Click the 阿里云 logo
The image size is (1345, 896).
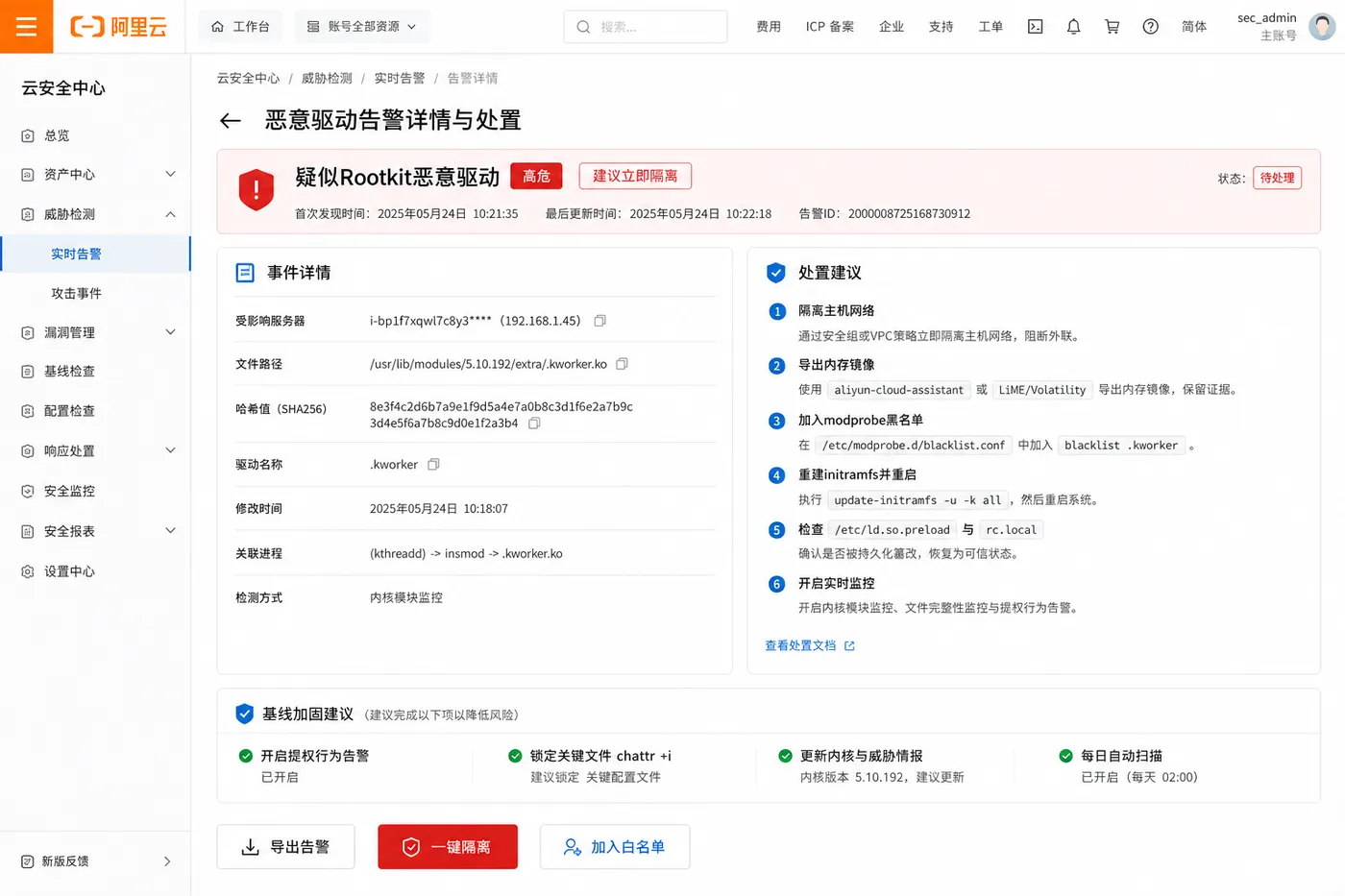pyautogui.click(x=118, y=27)
